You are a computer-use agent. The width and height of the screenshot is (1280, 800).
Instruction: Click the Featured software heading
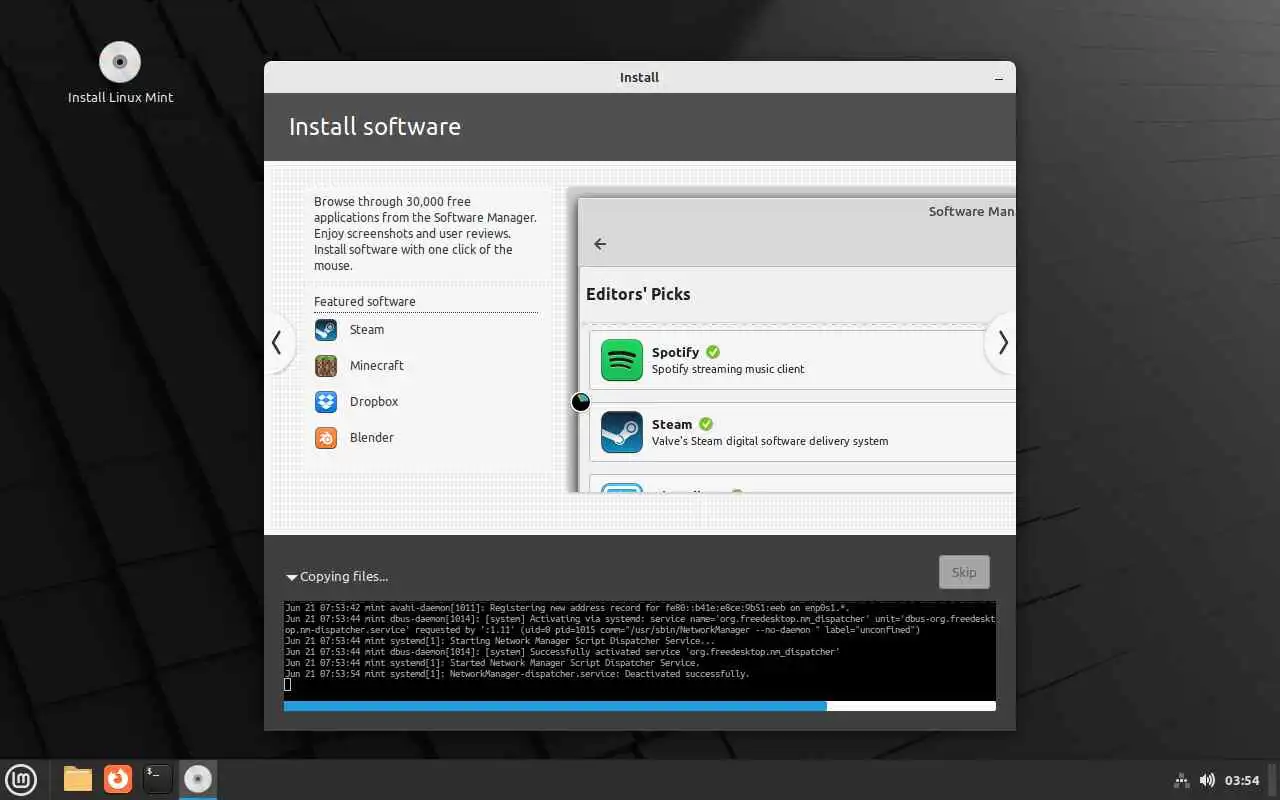click(x=365, y=302)
